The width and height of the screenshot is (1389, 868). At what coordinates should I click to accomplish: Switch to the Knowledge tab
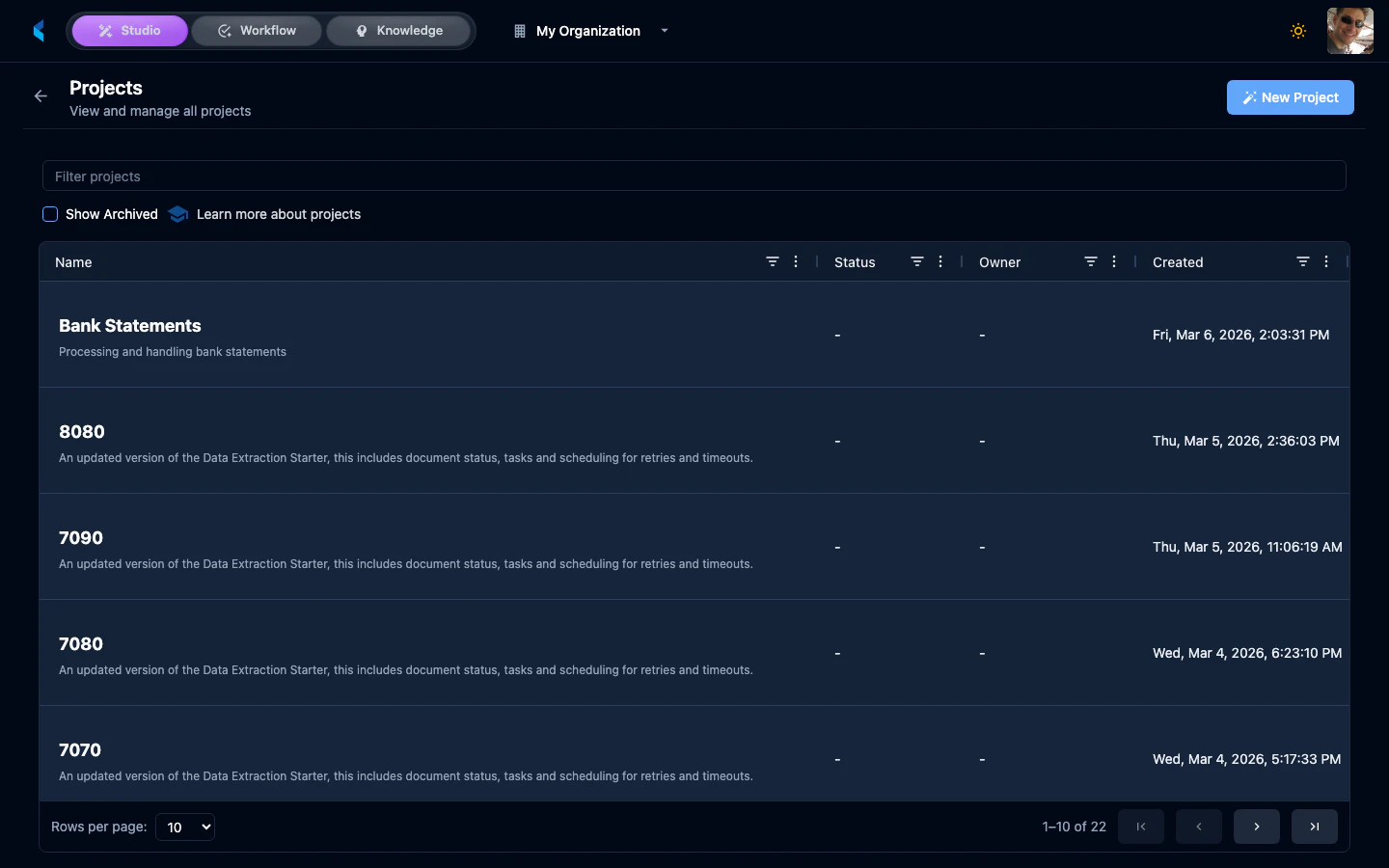tap(398, 30)
